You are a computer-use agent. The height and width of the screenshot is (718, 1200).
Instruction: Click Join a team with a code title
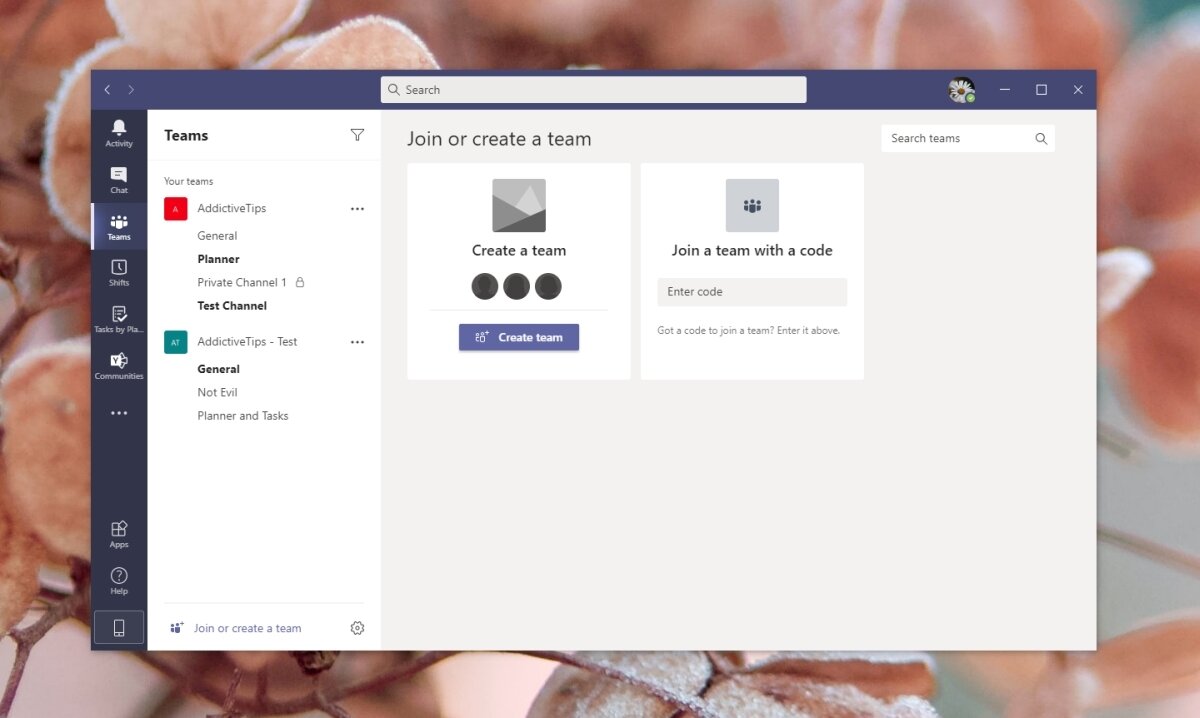point(752,251)
